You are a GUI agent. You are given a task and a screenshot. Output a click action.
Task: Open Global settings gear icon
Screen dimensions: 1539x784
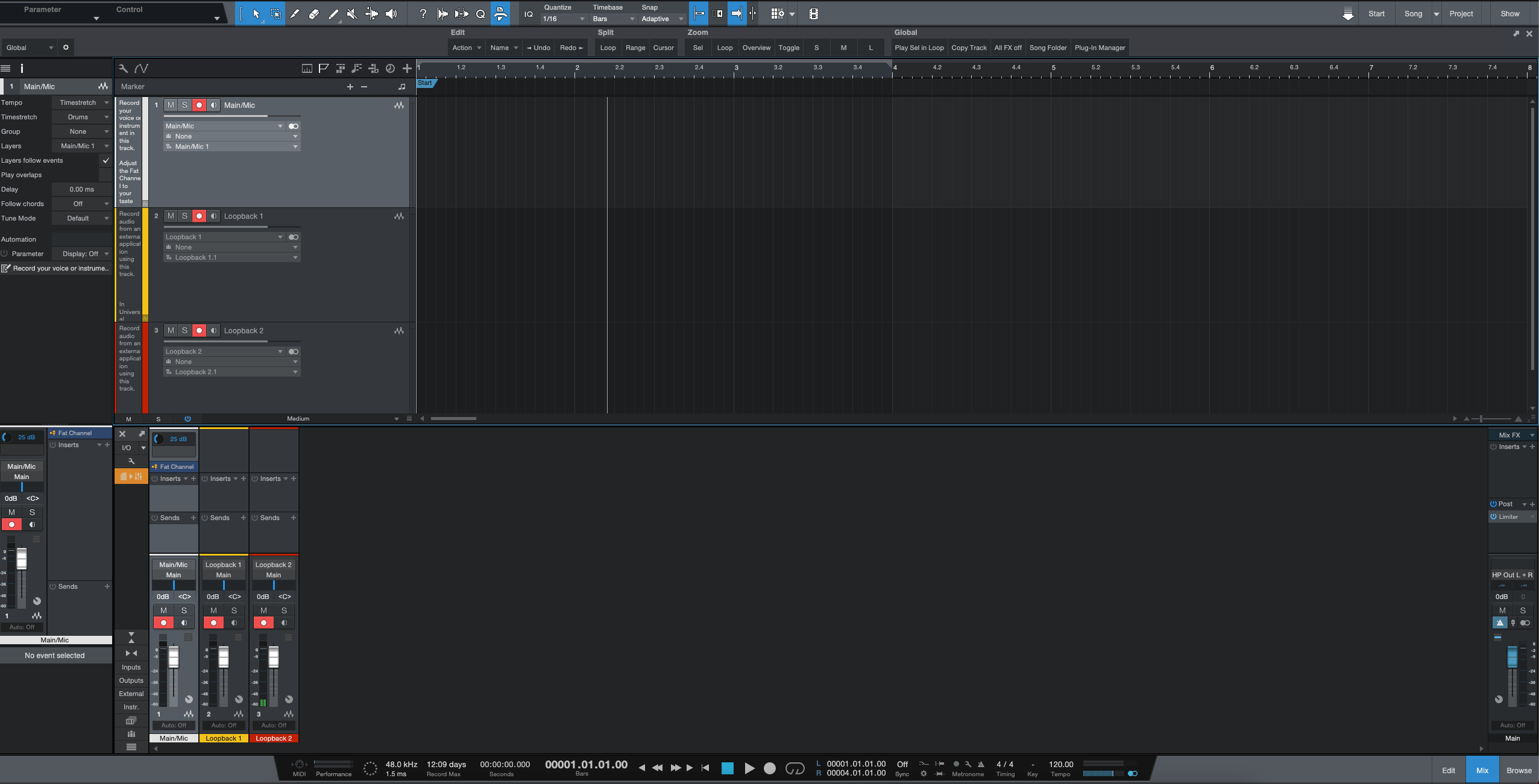tap(66, 47)
